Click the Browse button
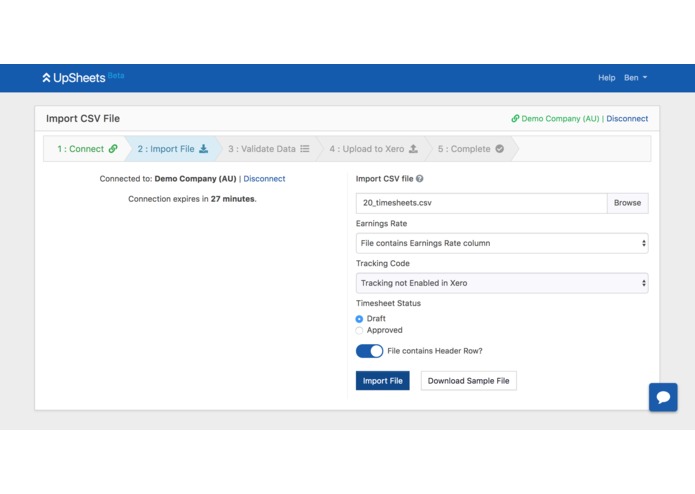Image resolution: width=695 pixels, height=494 pixels. click(627, 203)
